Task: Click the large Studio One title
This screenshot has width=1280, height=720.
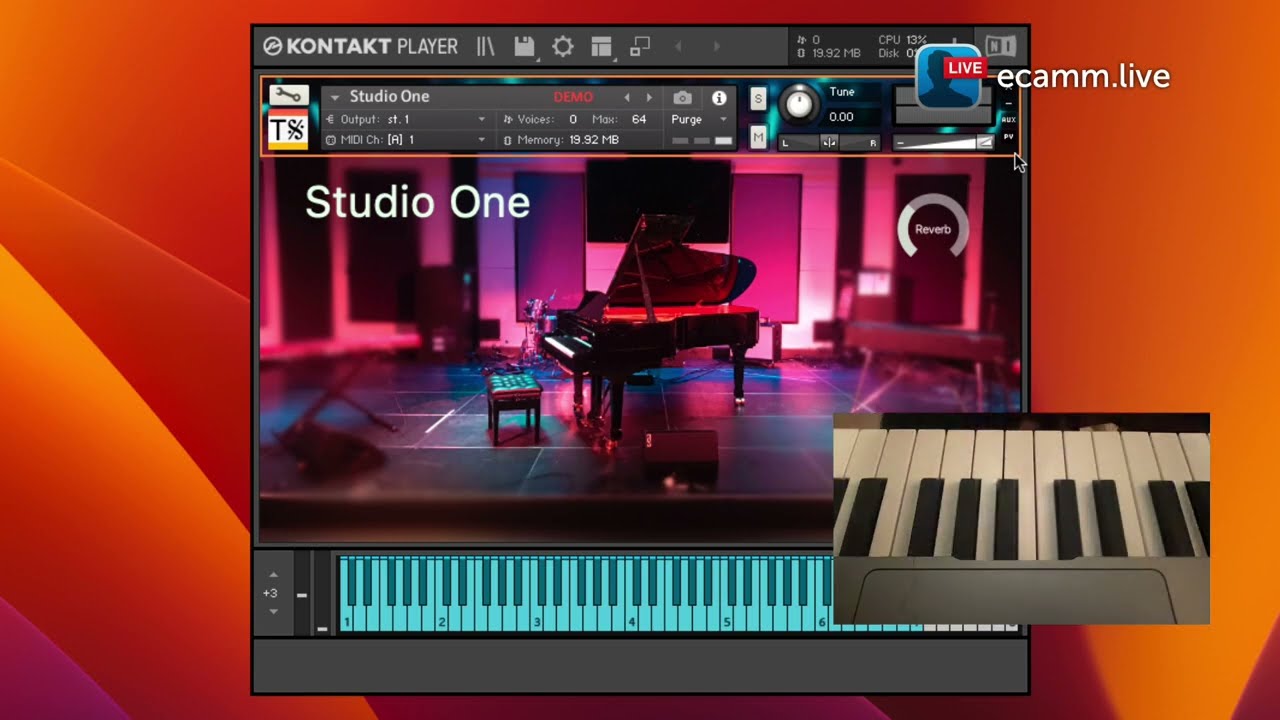Action: point(417,202)
